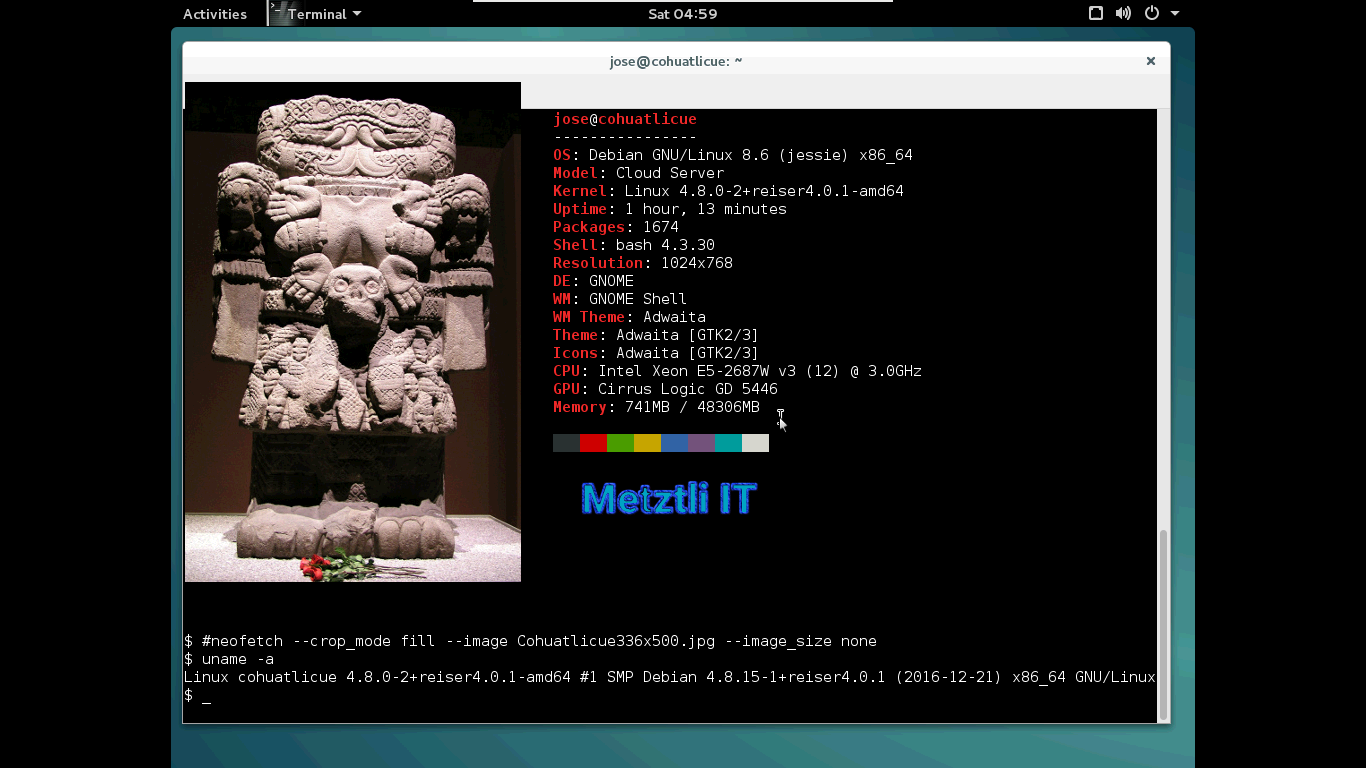Click the WM: GNOME Shell line
This screenshot has height=768, width=1366.
620,299
